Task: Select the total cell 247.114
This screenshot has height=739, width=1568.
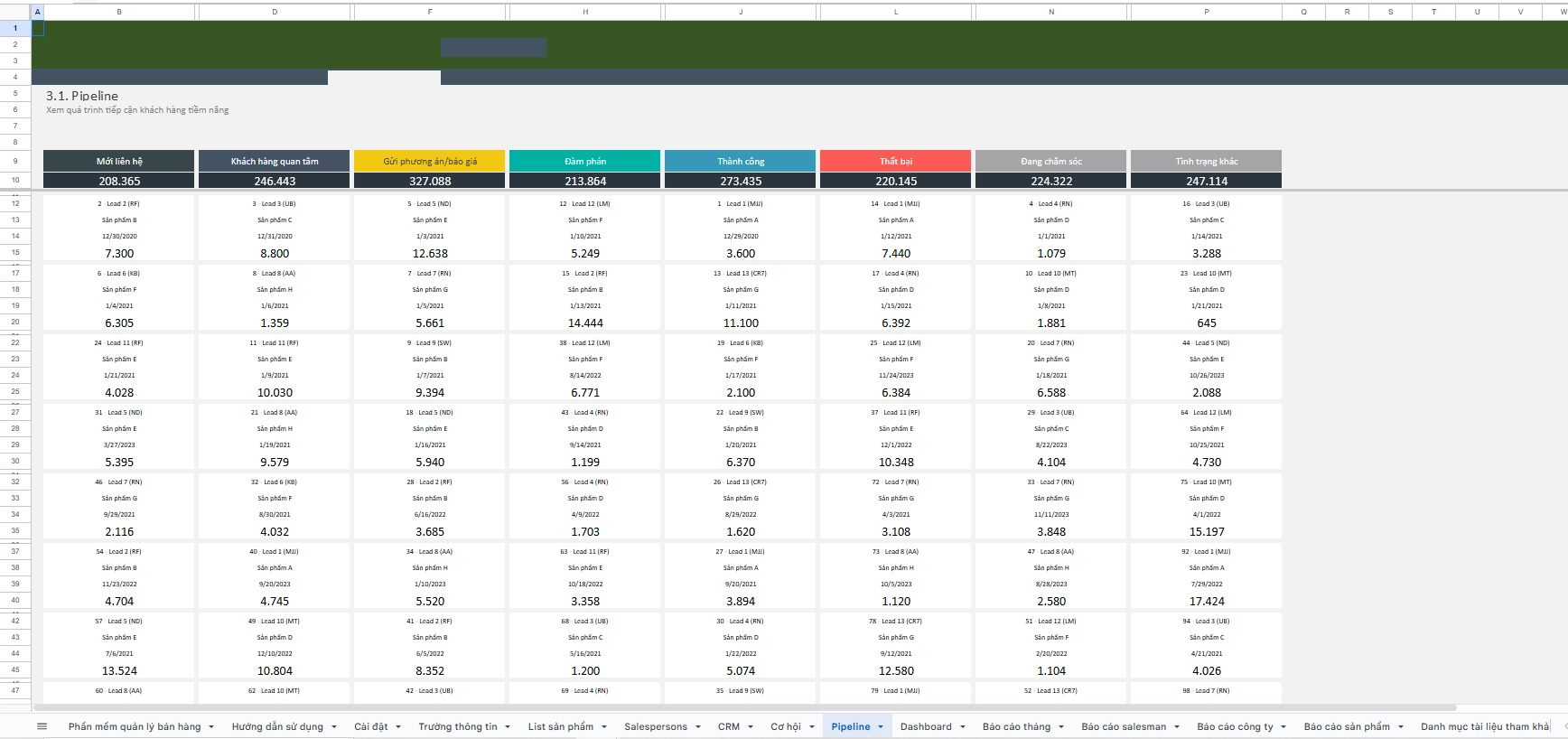Action: coord(1207,181)
